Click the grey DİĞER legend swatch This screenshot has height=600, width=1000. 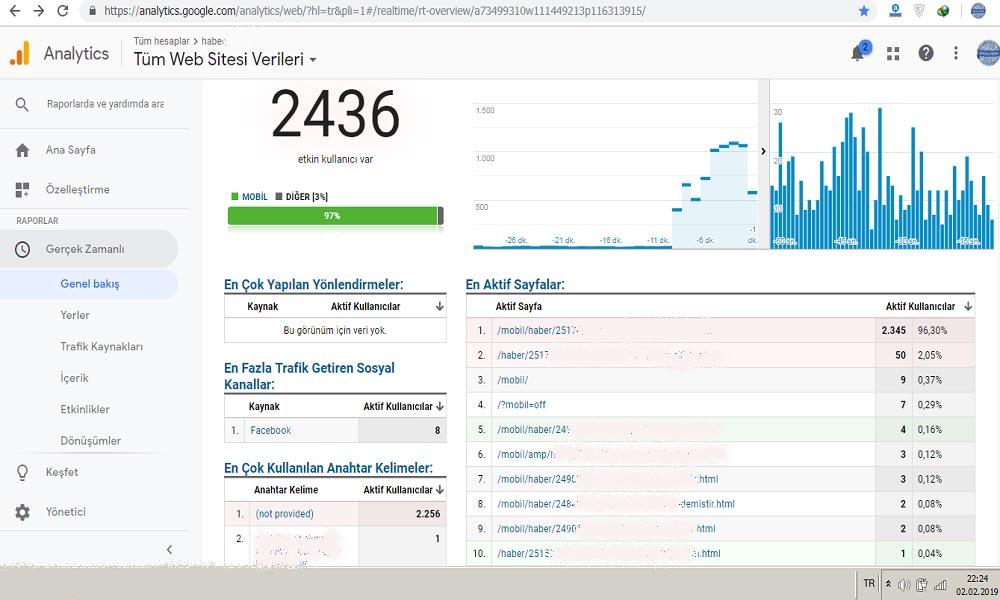pos(279,196)
